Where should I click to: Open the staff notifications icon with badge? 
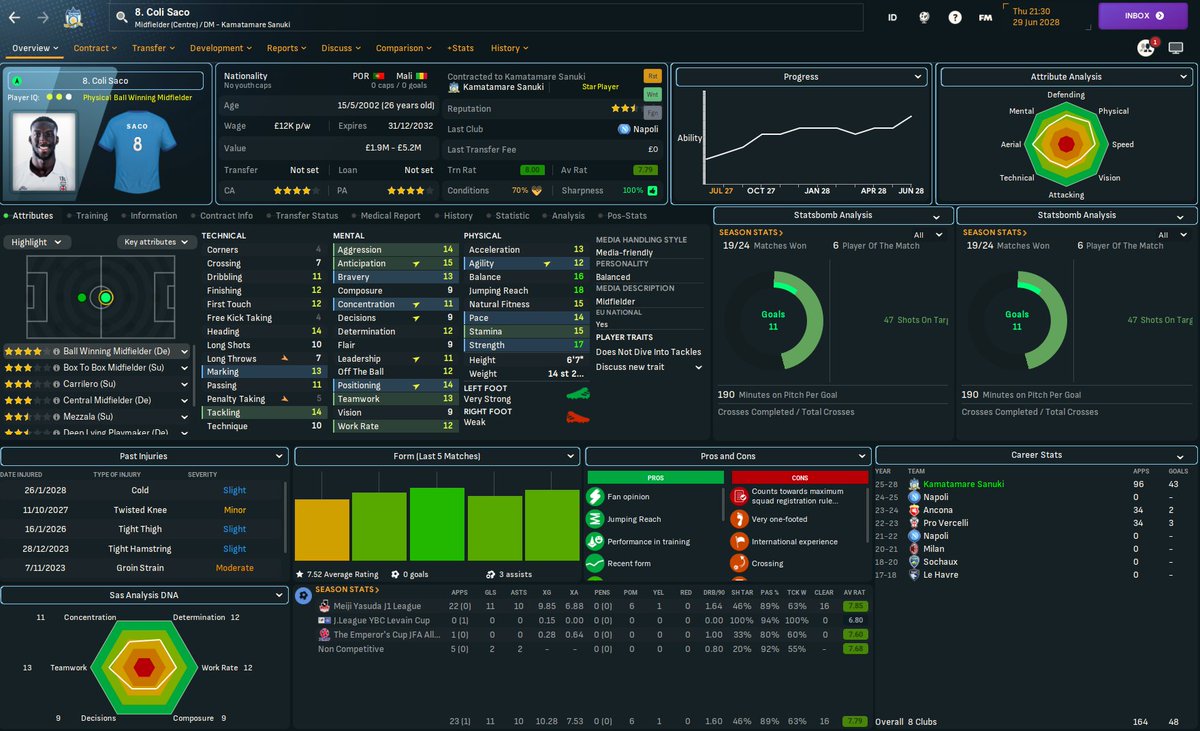coord(1146,47)
